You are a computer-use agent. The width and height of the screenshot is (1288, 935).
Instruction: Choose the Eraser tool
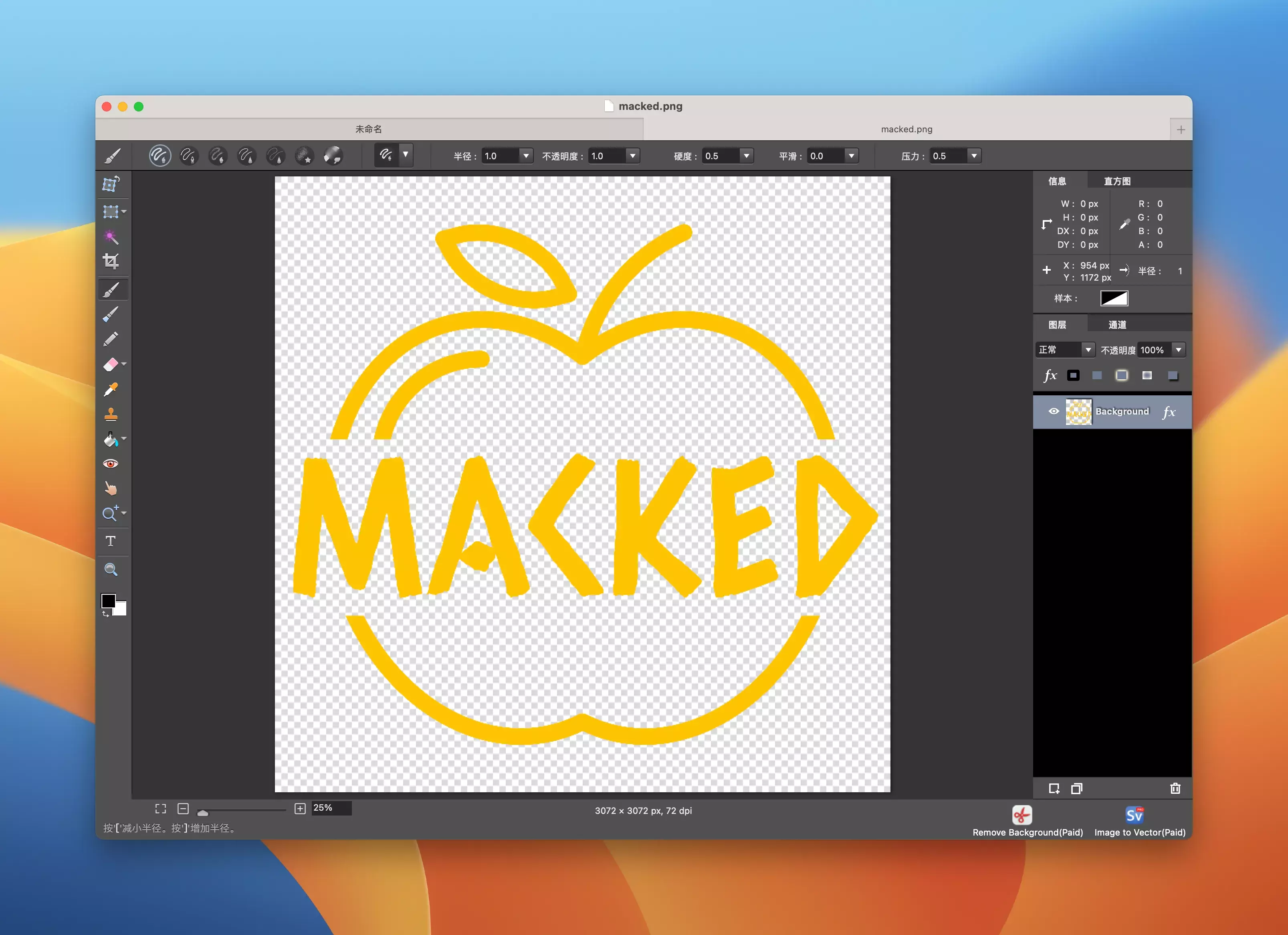pos(111,365)
